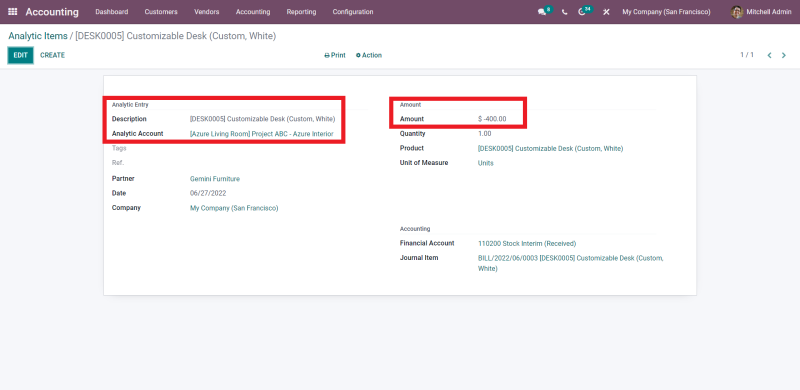Click the Accounting section heading in form
Image resolution: width=800 pixels, height=390 pixels.
pyautogui.click(x=415, y=229)
